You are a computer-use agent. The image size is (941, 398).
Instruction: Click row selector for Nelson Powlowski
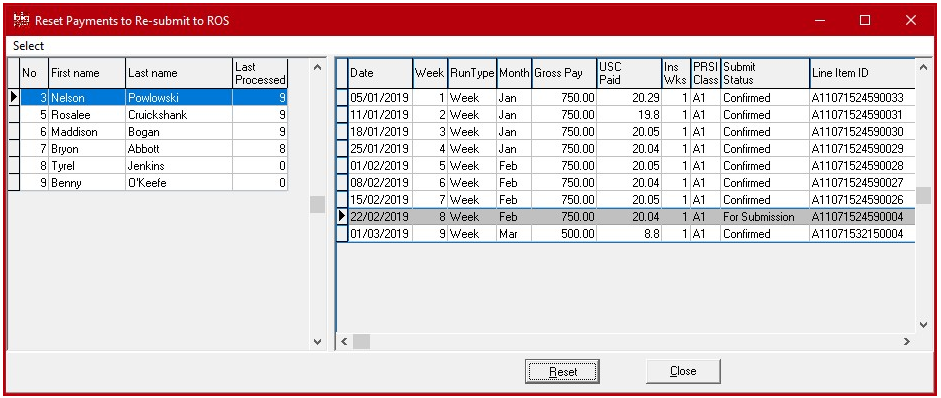click(x=14, y=98)
